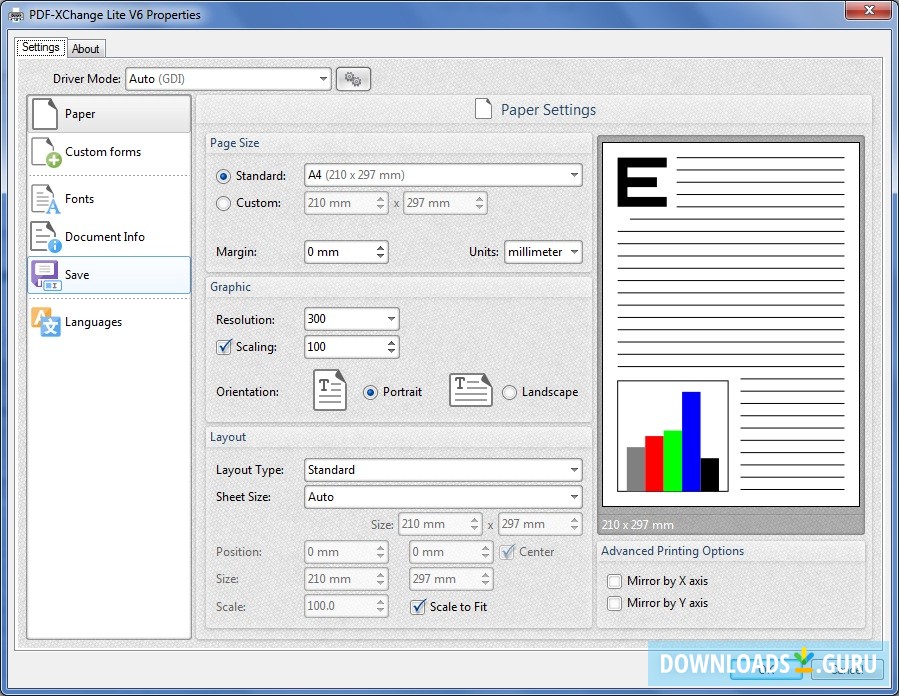Click the portrait orientation page icon
The image size is (899, 696).
click(329, 390)
